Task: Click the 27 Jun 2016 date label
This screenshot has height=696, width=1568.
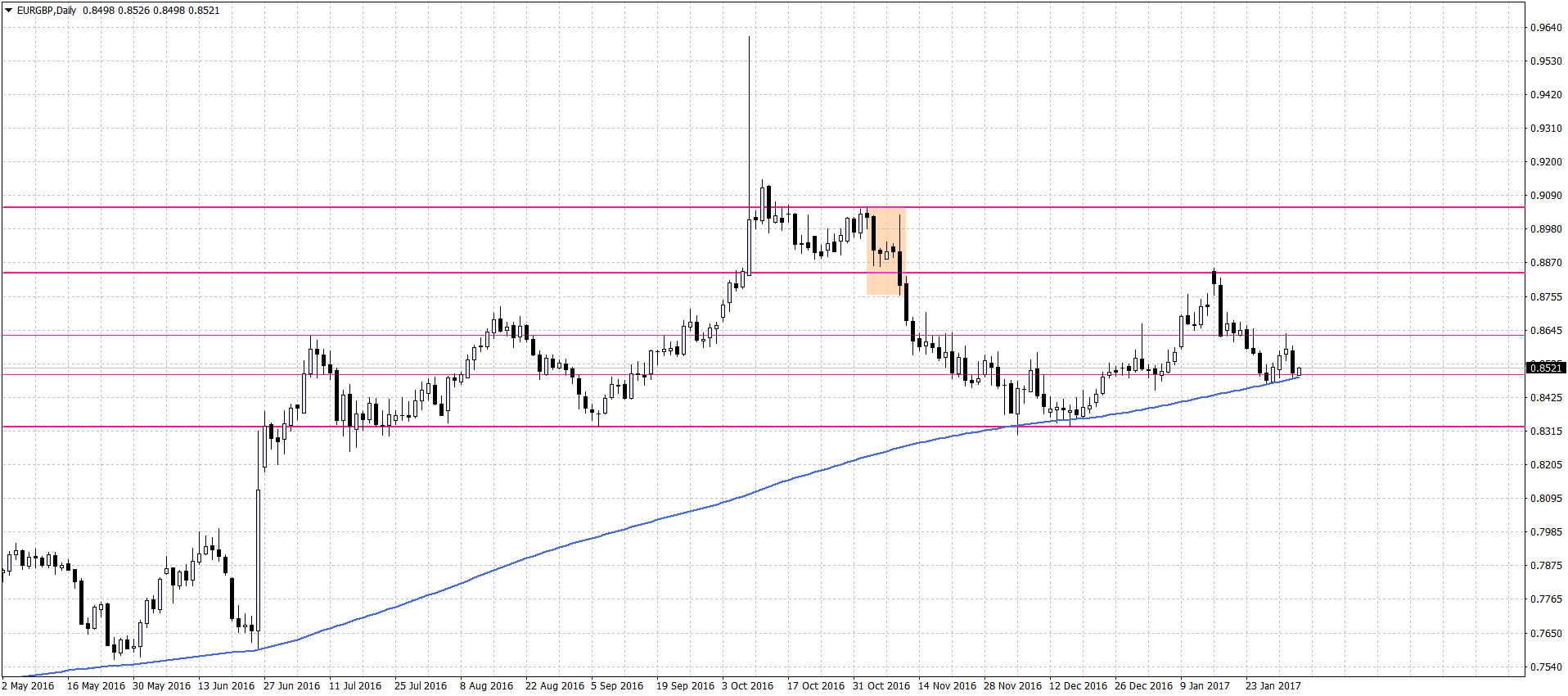Action: click(x=292, y=686)
